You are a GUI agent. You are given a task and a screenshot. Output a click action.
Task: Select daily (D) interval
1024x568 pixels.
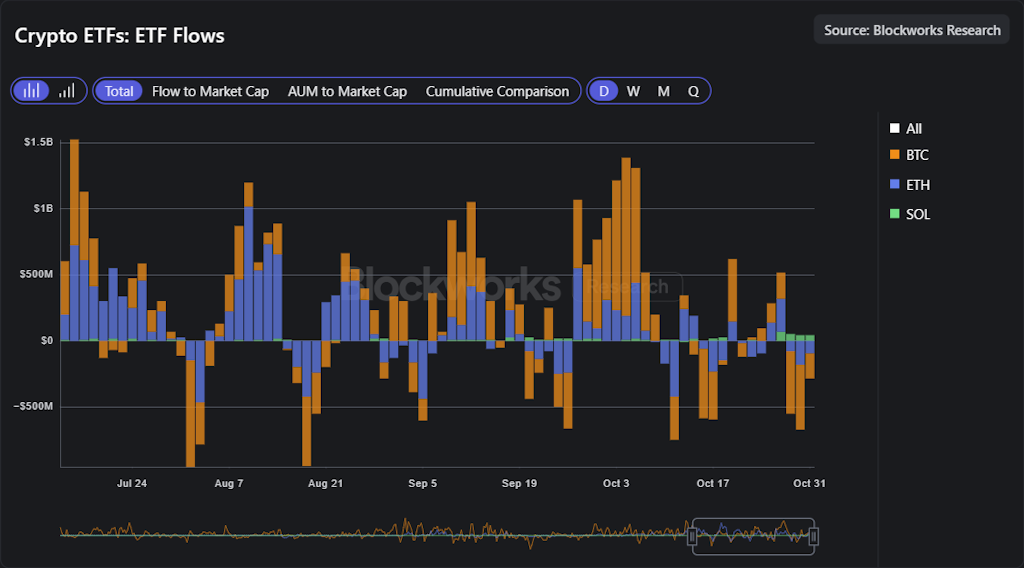(x=603, y=91)
